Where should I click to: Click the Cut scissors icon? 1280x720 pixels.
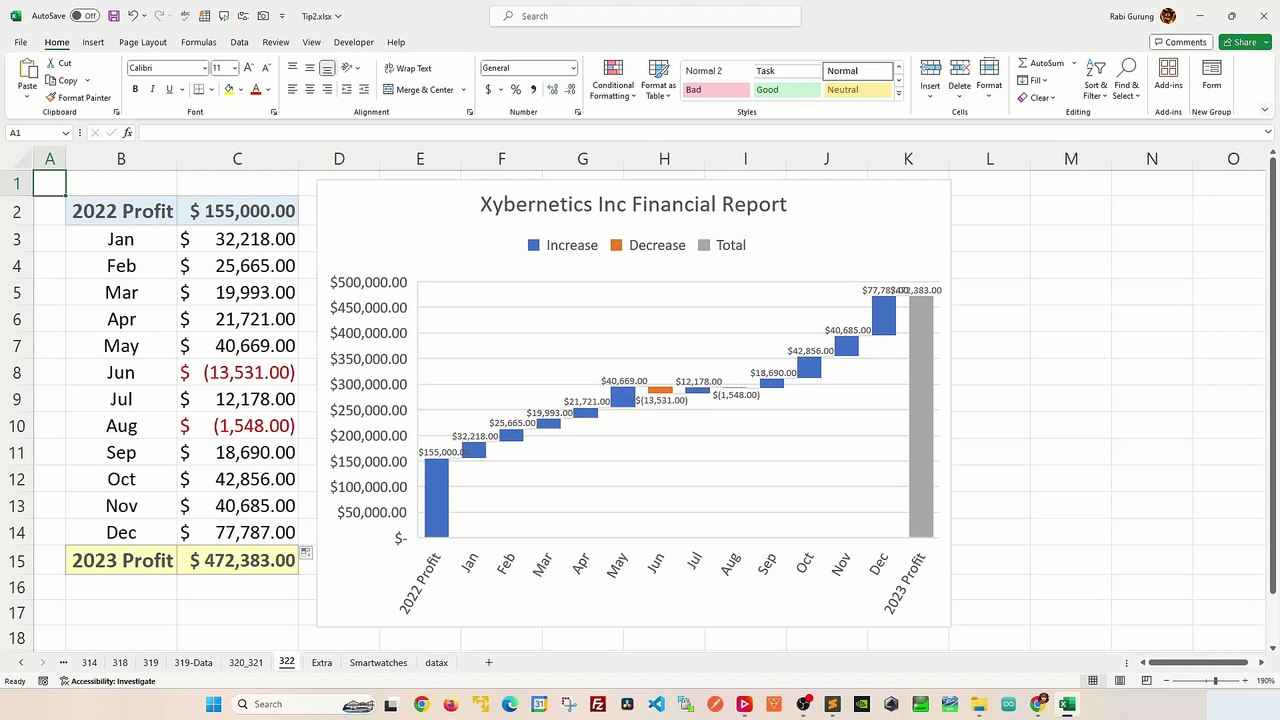pyautogui.click(x=51, y=63)
